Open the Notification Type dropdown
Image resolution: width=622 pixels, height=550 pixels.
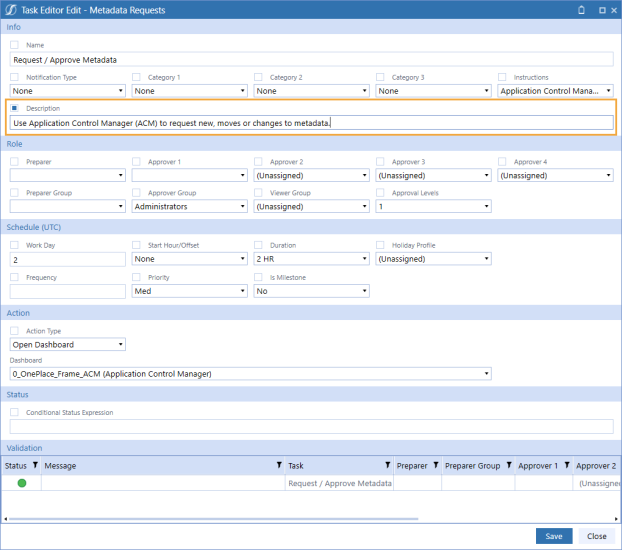coord(67,91)
